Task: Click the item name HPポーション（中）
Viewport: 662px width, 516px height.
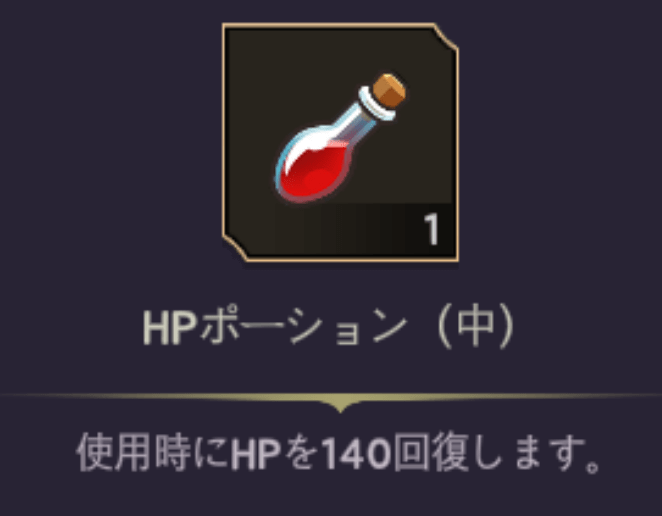Action: pos(329,326)
